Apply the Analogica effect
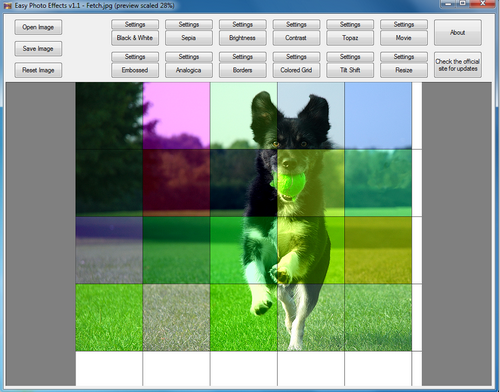 tap(189, 70)
